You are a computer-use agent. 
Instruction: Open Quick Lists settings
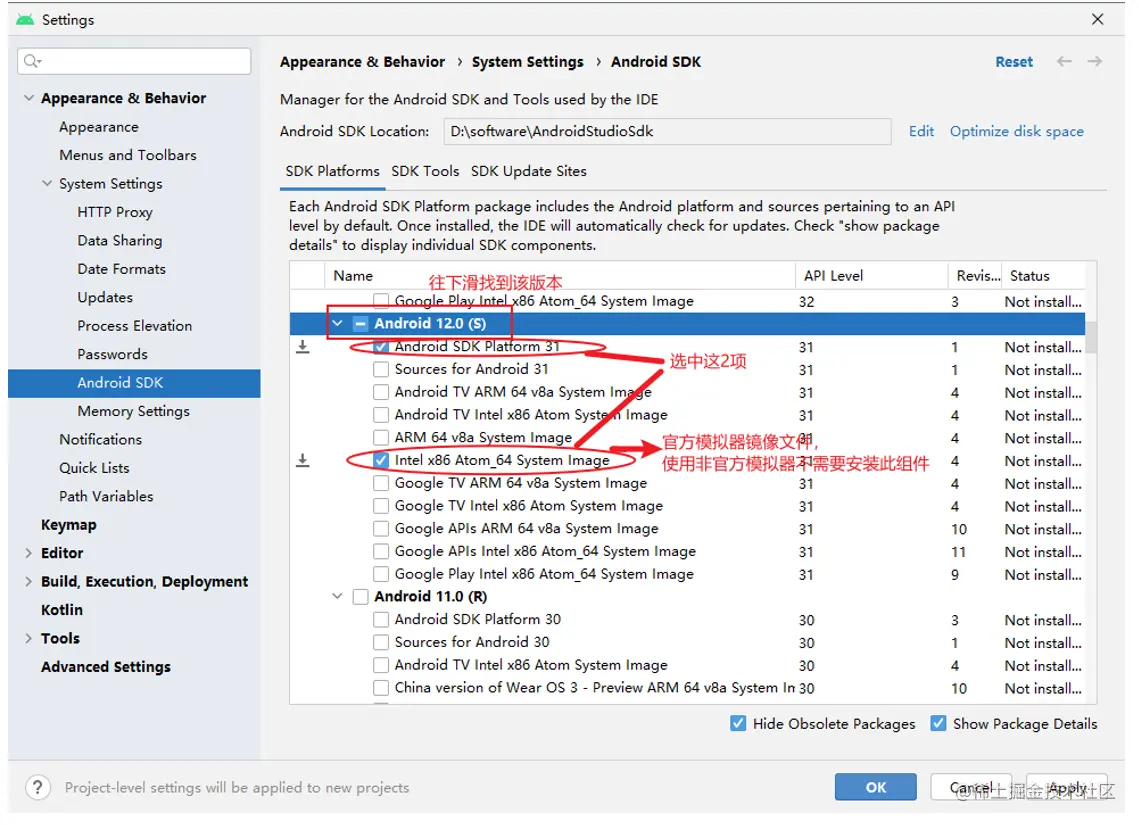pyautogui.click(x=94, y=468)
